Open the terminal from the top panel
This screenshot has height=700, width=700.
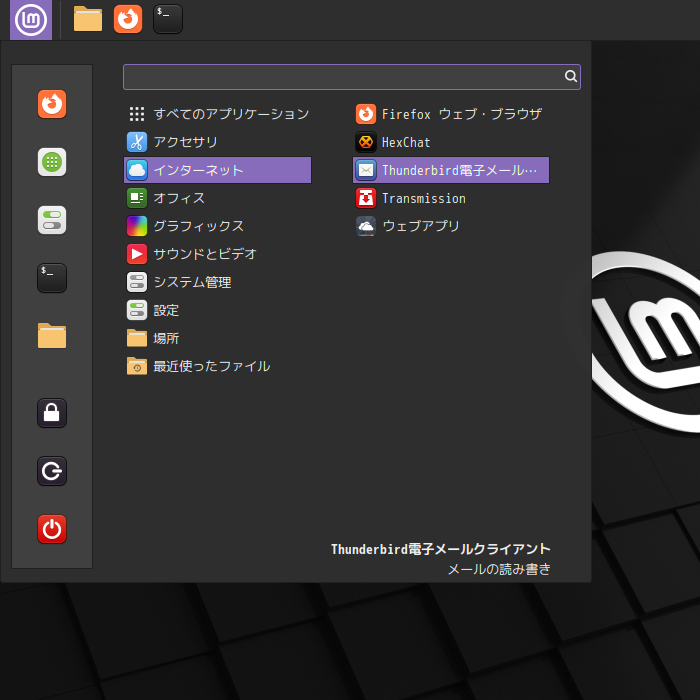click(168, 19)
